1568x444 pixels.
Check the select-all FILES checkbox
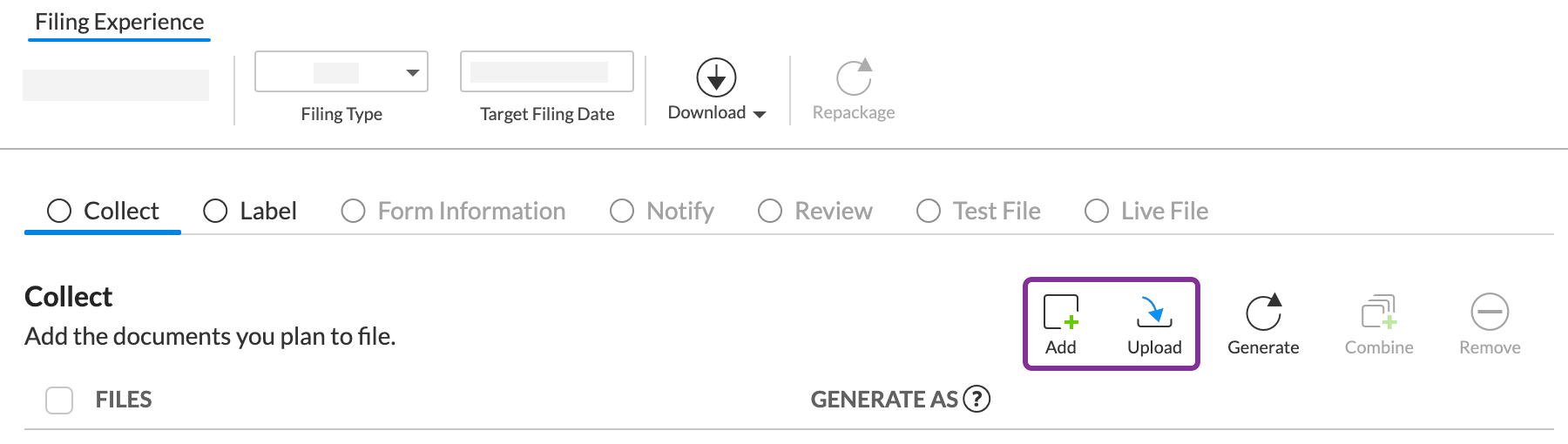[x=59, y=400]
